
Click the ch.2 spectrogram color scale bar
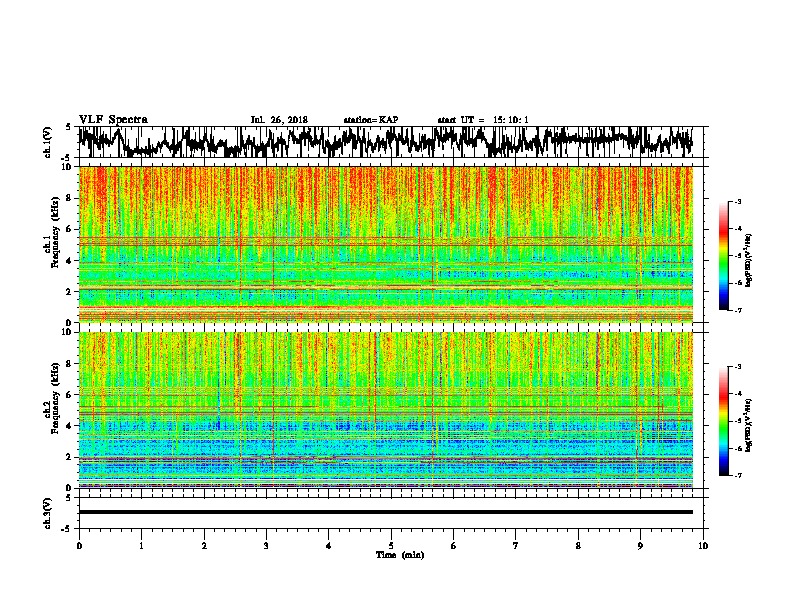[x=723, y=421]
